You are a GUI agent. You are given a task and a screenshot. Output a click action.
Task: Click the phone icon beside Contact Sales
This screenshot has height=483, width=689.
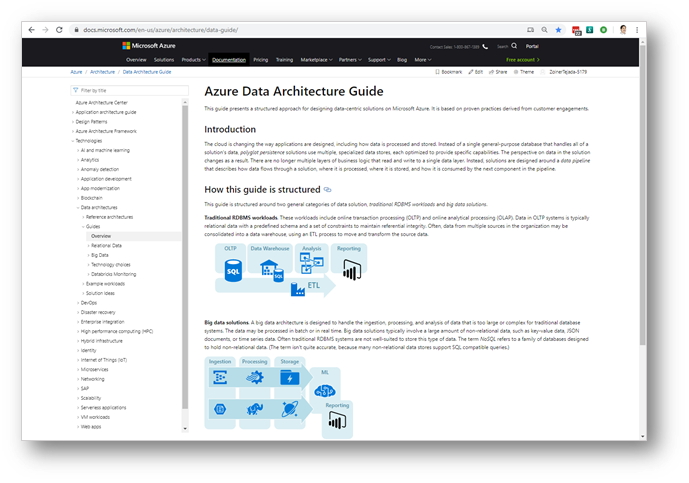485,46
